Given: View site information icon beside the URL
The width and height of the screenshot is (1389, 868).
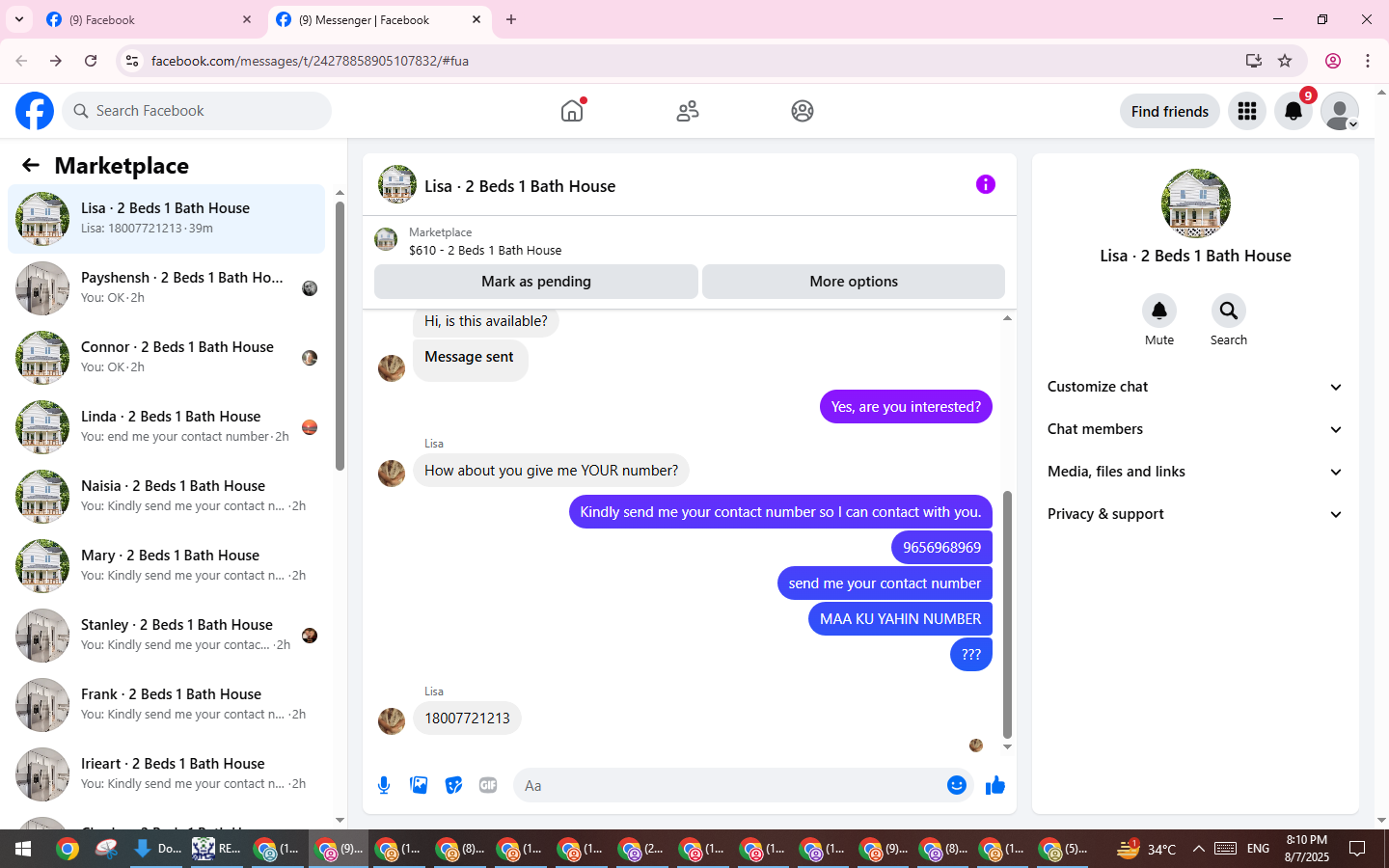Looking at the screenshot, I should tap(132, 61).
